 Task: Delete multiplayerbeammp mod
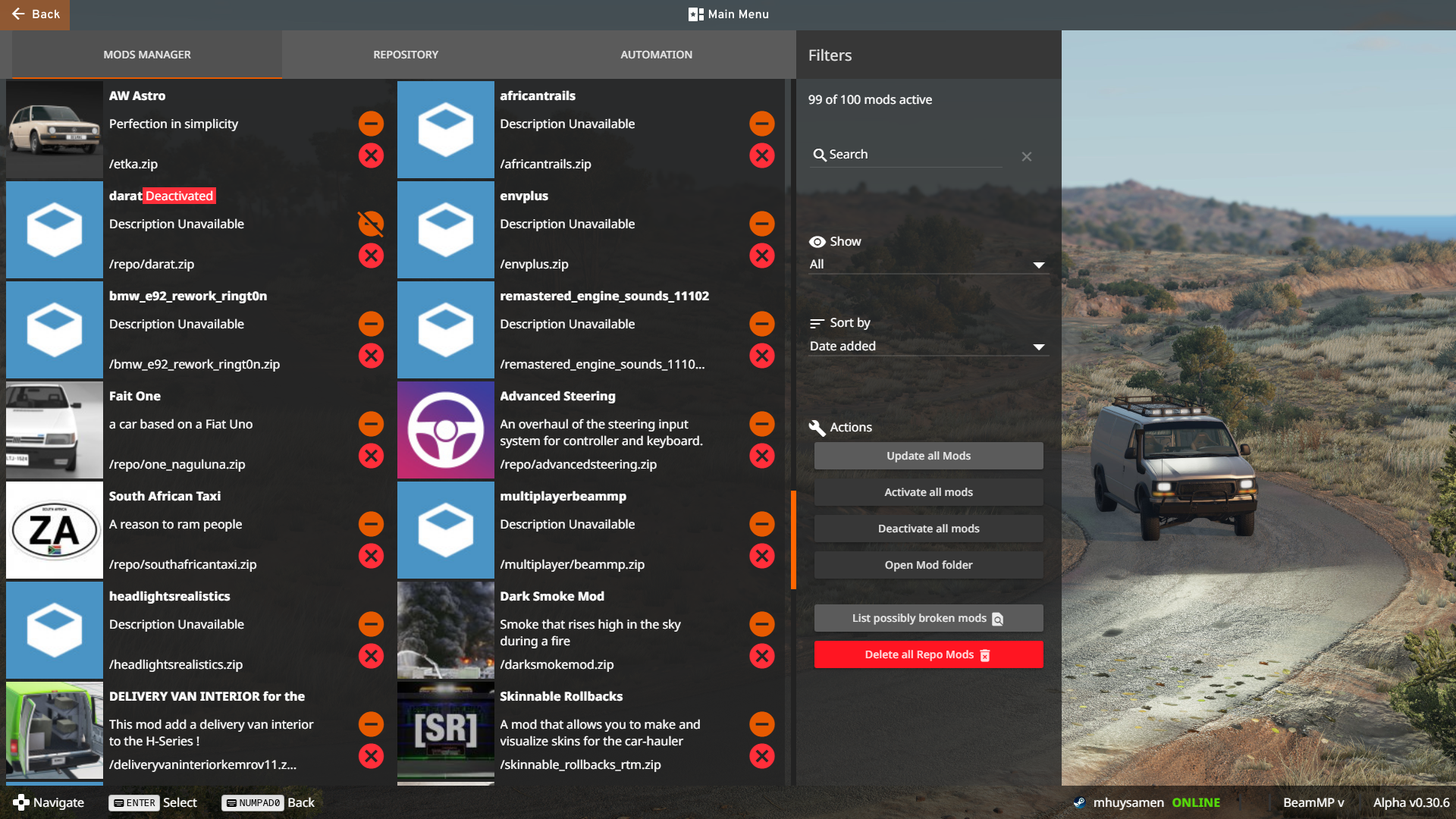pyautogui.click(x=762, y=556)
